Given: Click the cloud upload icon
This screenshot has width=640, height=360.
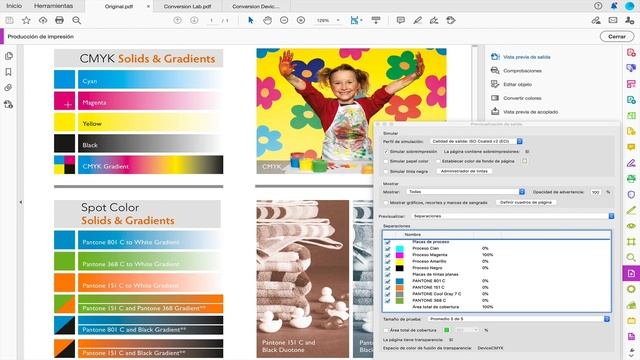Looking at the screenshot, I should point(43,20).
